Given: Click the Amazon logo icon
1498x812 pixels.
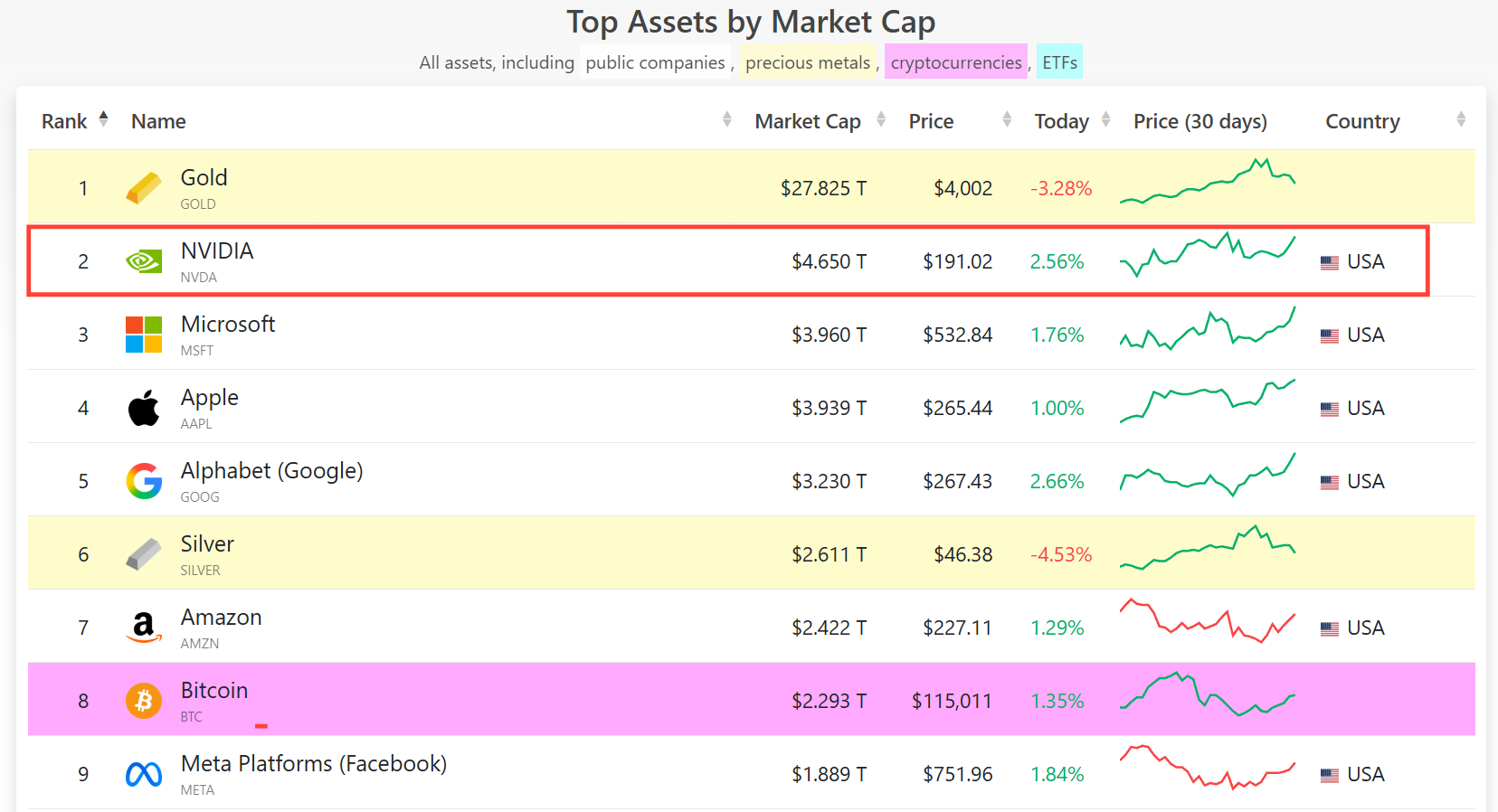Looking at the screenshot, I should click(144, 628).
